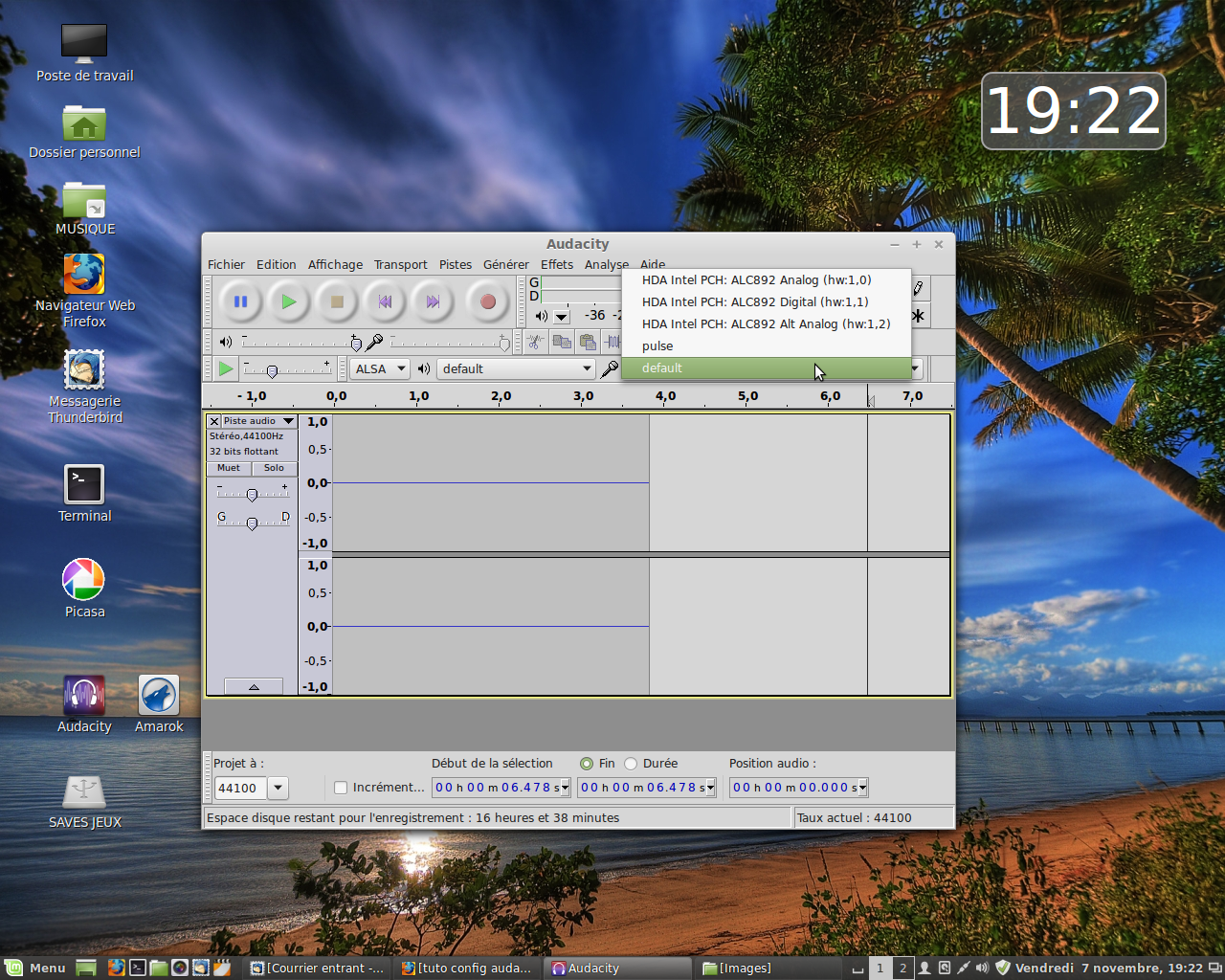Open the Pistes menu
Screen dimensions: 1225x980
(456, 265)
